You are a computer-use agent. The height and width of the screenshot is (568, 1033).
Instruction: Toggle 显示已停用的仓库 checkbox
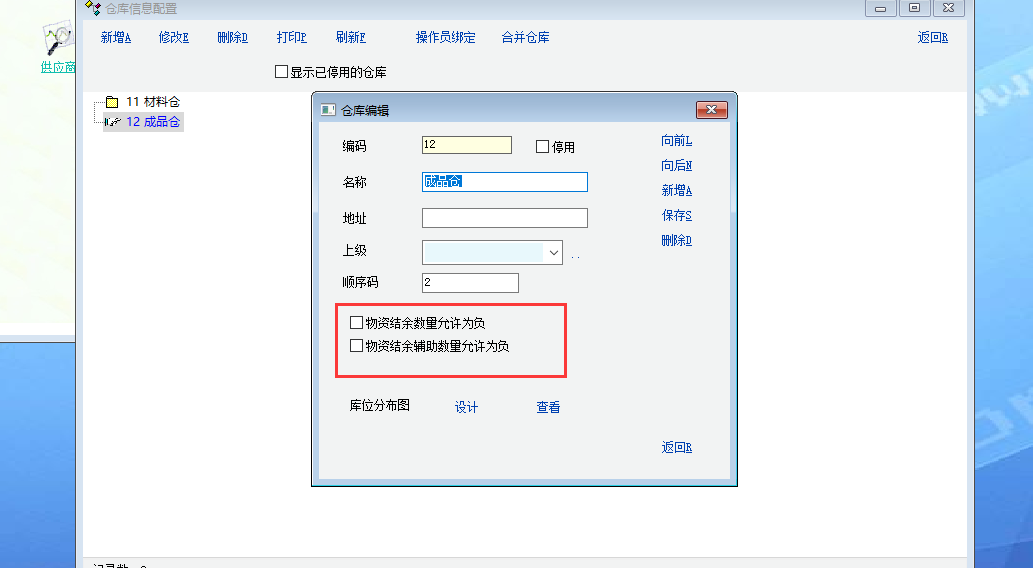pyautogui.click(x=281, y=72)
